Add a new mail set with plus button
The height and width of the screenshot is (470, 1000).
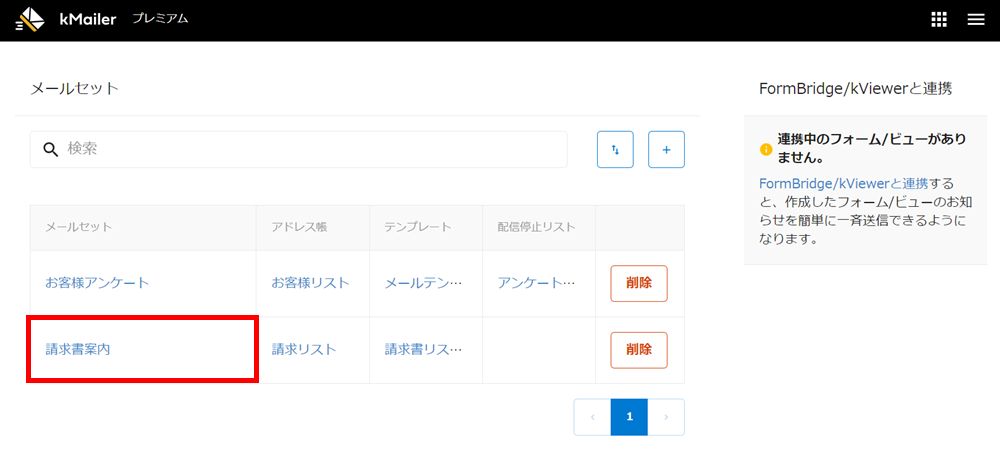pos(666,149)
